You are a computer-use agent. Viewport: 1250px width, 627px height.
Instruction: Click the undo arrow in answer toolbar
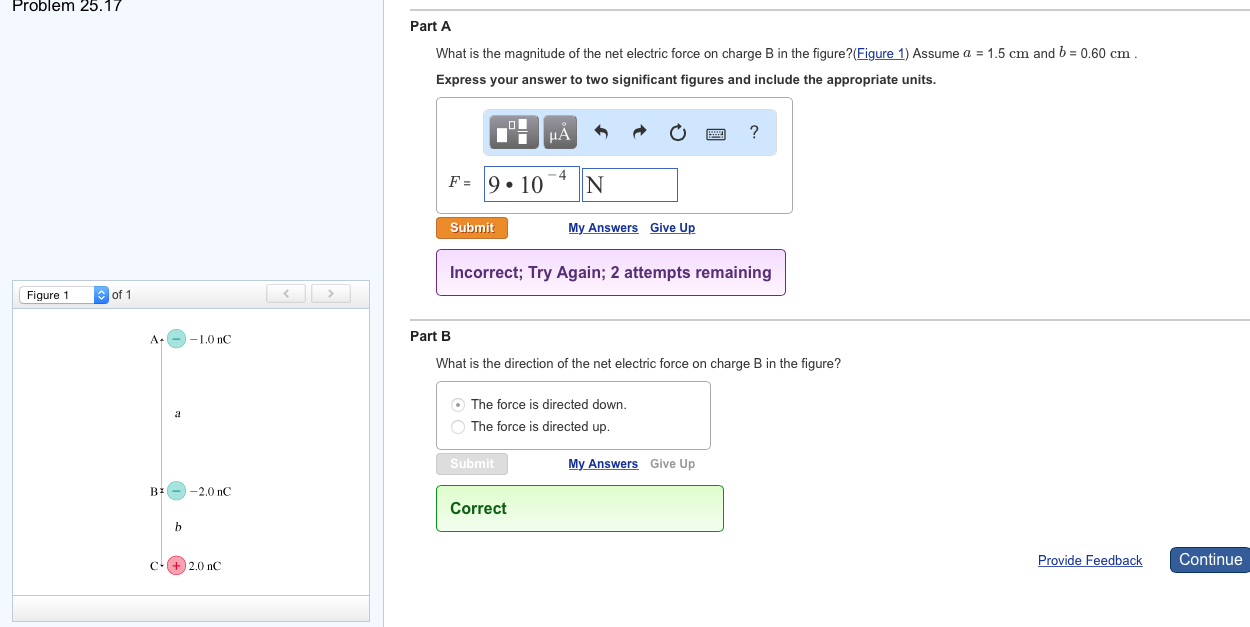(601, 131)
